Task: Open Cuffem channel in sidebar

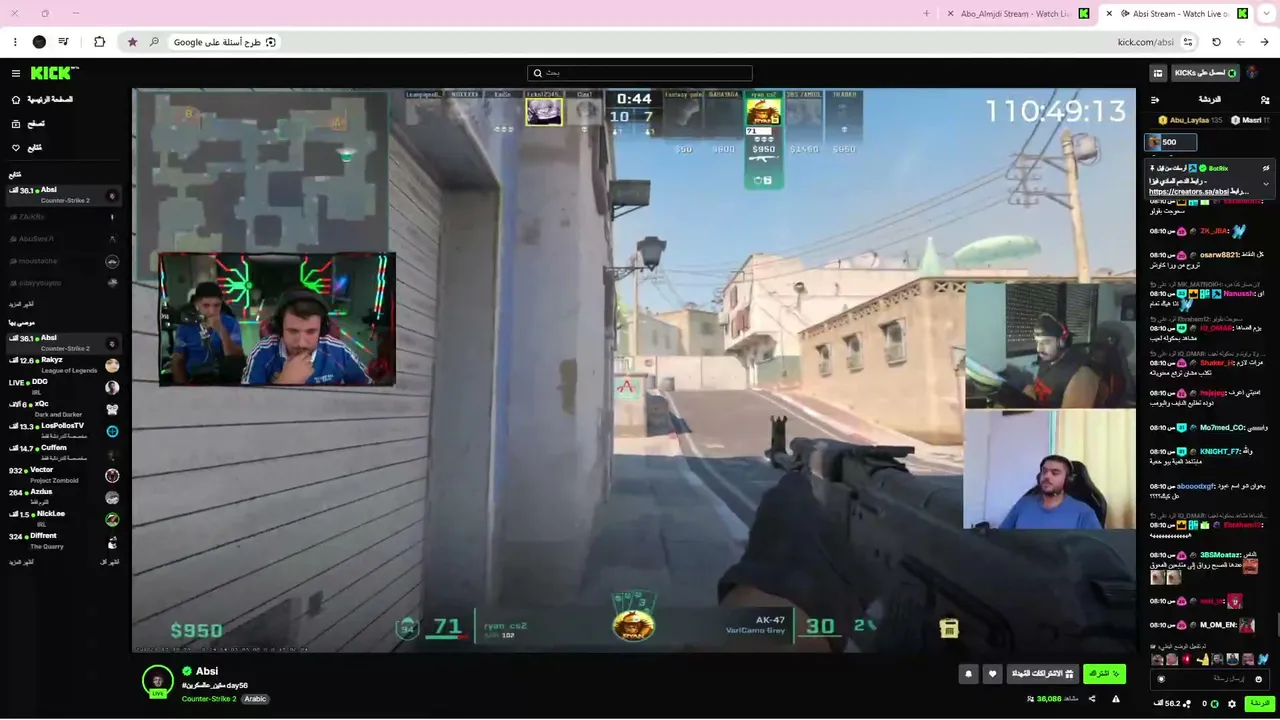Action: click(64, 453)
